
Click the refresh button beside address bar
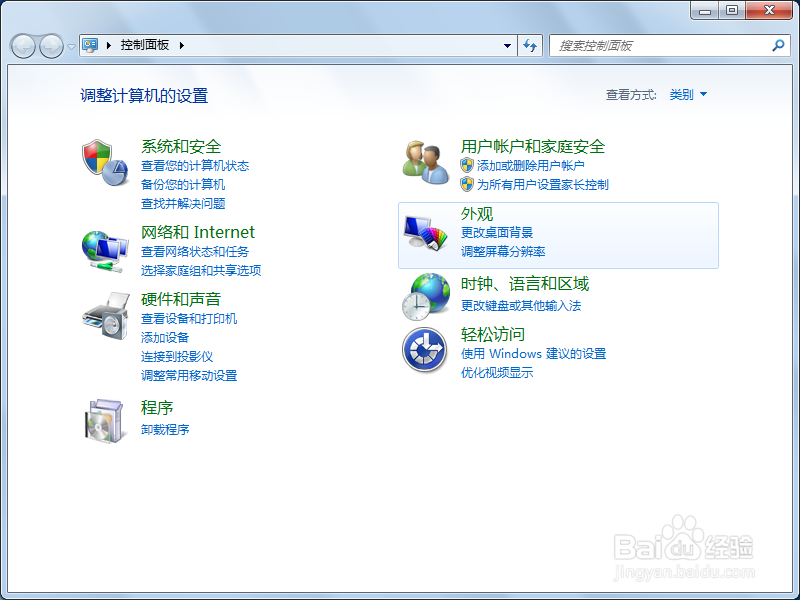pos(530,45)
